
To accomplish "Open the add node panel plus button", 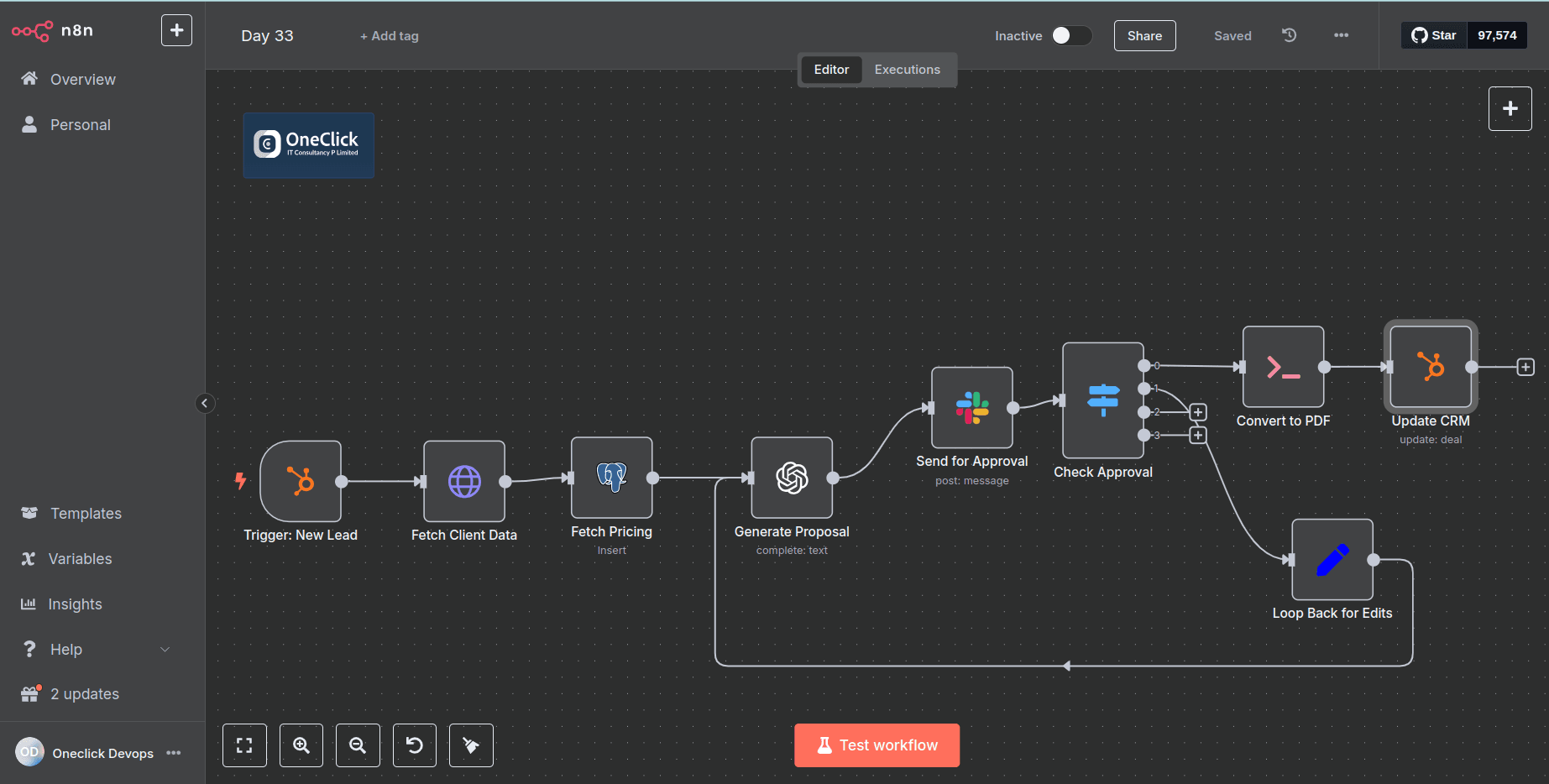I will [1510, 108].
